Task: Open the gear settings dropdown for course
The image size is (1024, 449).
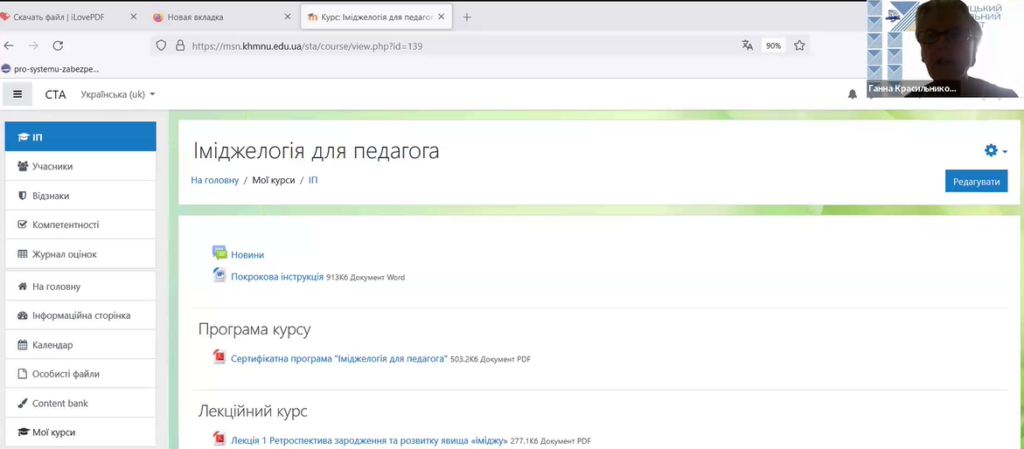Action: 994,151
